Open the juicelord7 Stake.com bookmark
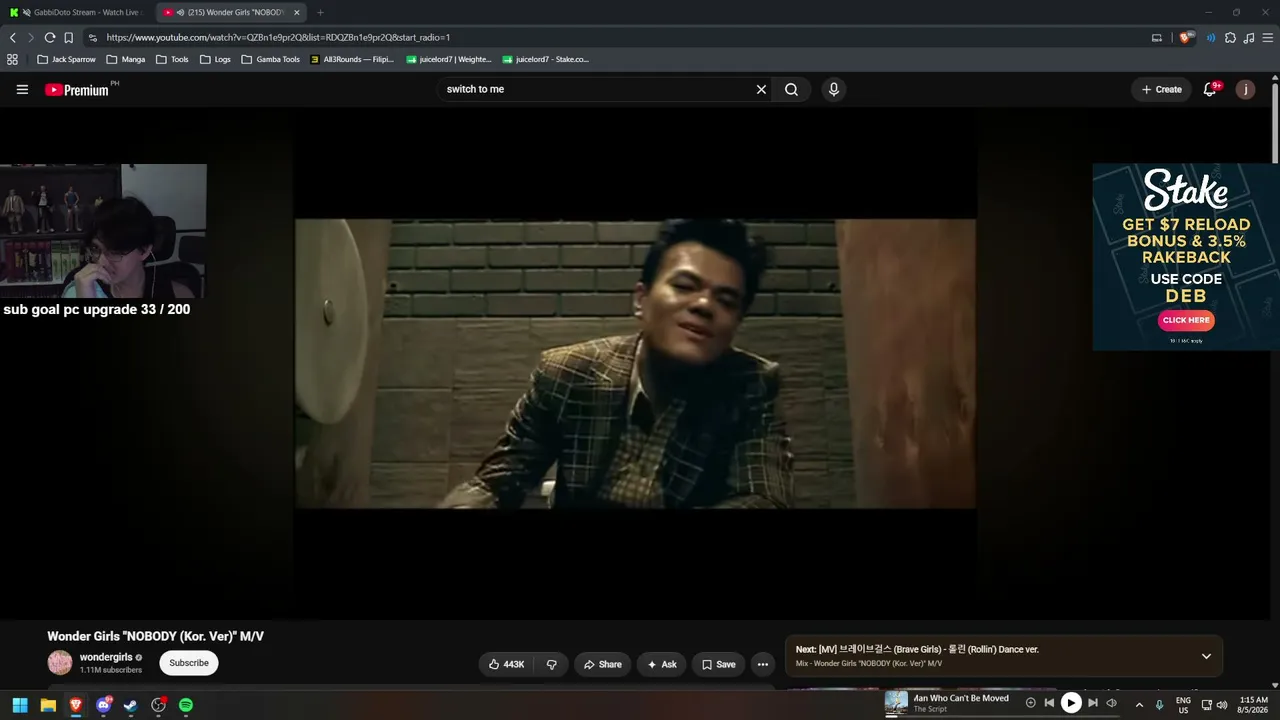 545,59
